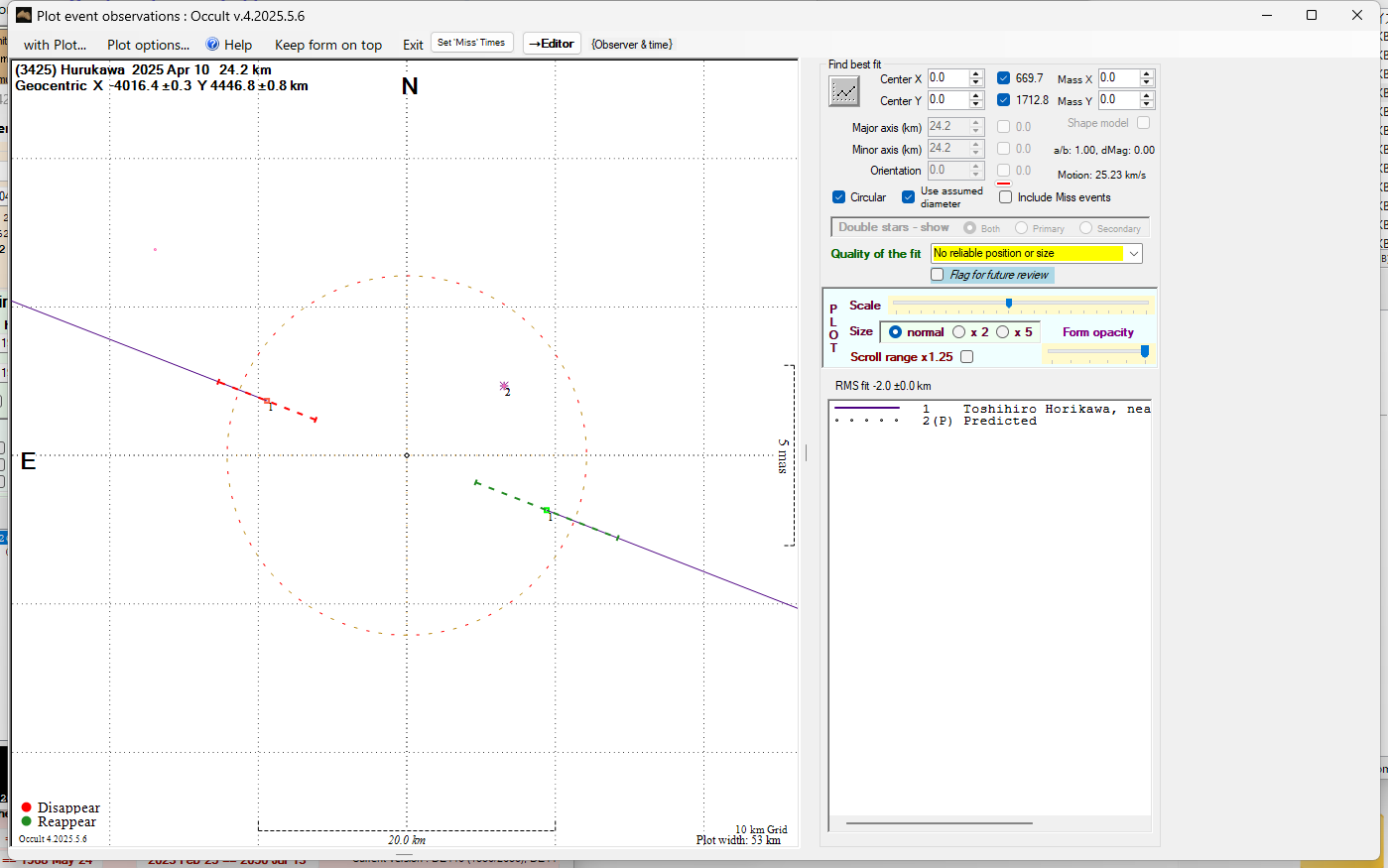Open the with Plot... menu
Viewport: 1388px width, 868px height.
(55, 45)
